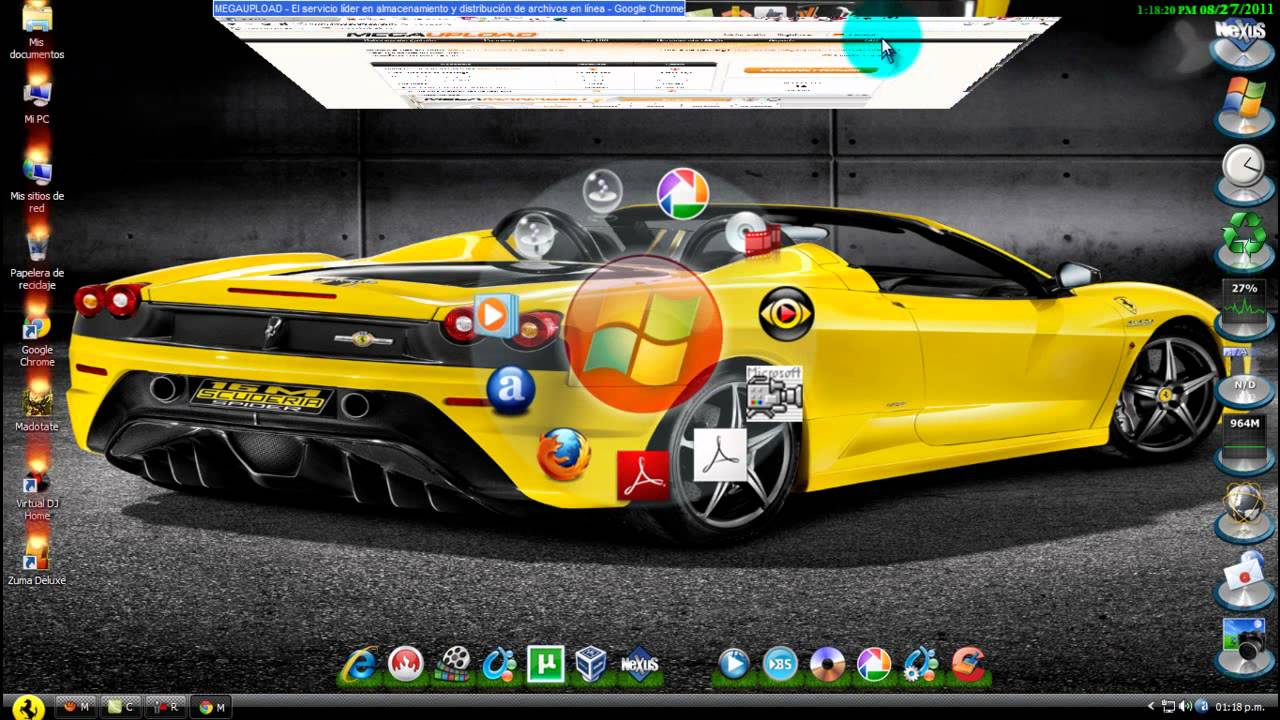The height and width of the screenshot is (720, 1280).
Task: Open the white Adobe PDF icon in launcher
Action: (720, 455)
